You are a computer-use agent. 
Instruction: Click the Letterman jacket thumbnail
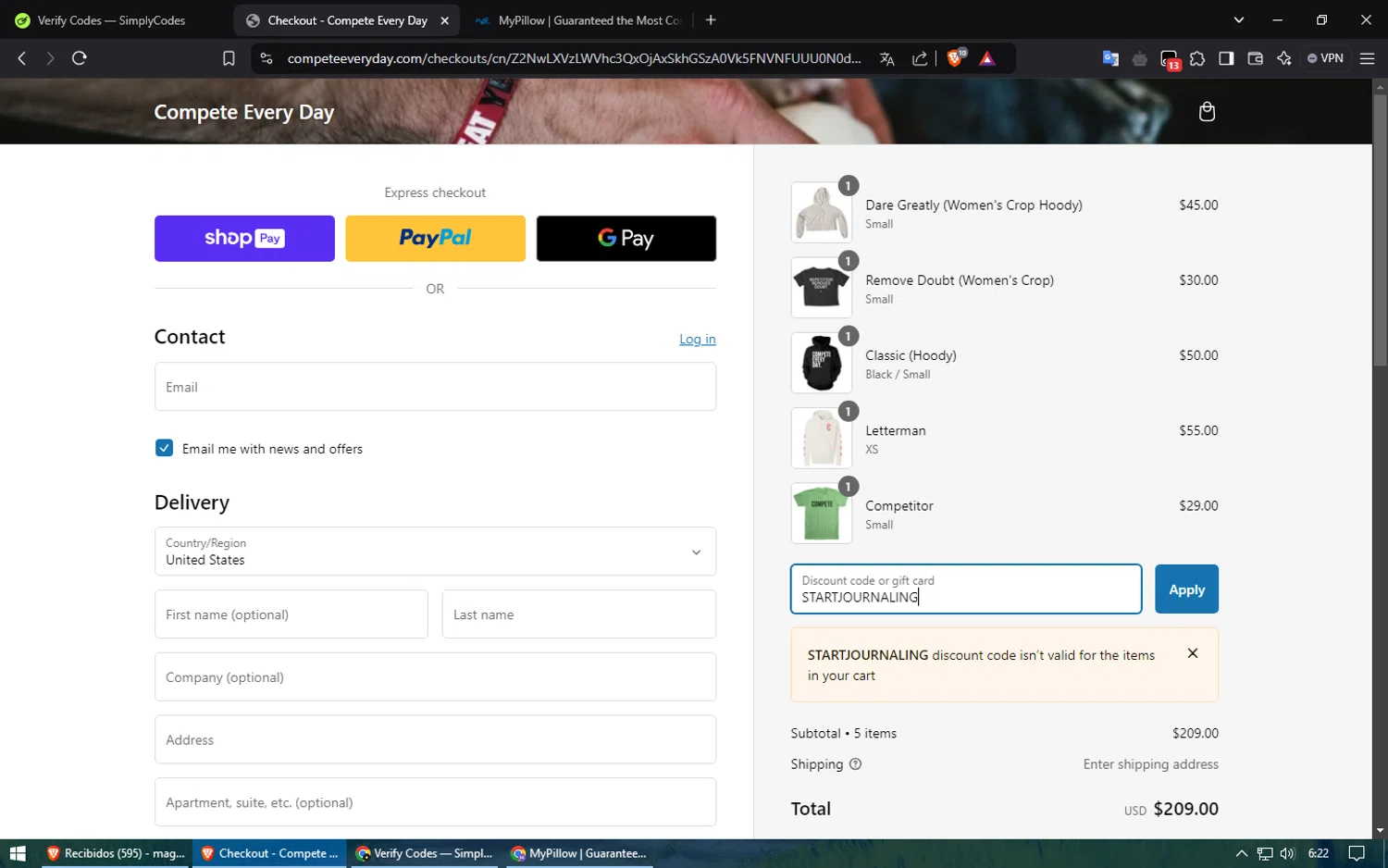(x=822, y=439)
